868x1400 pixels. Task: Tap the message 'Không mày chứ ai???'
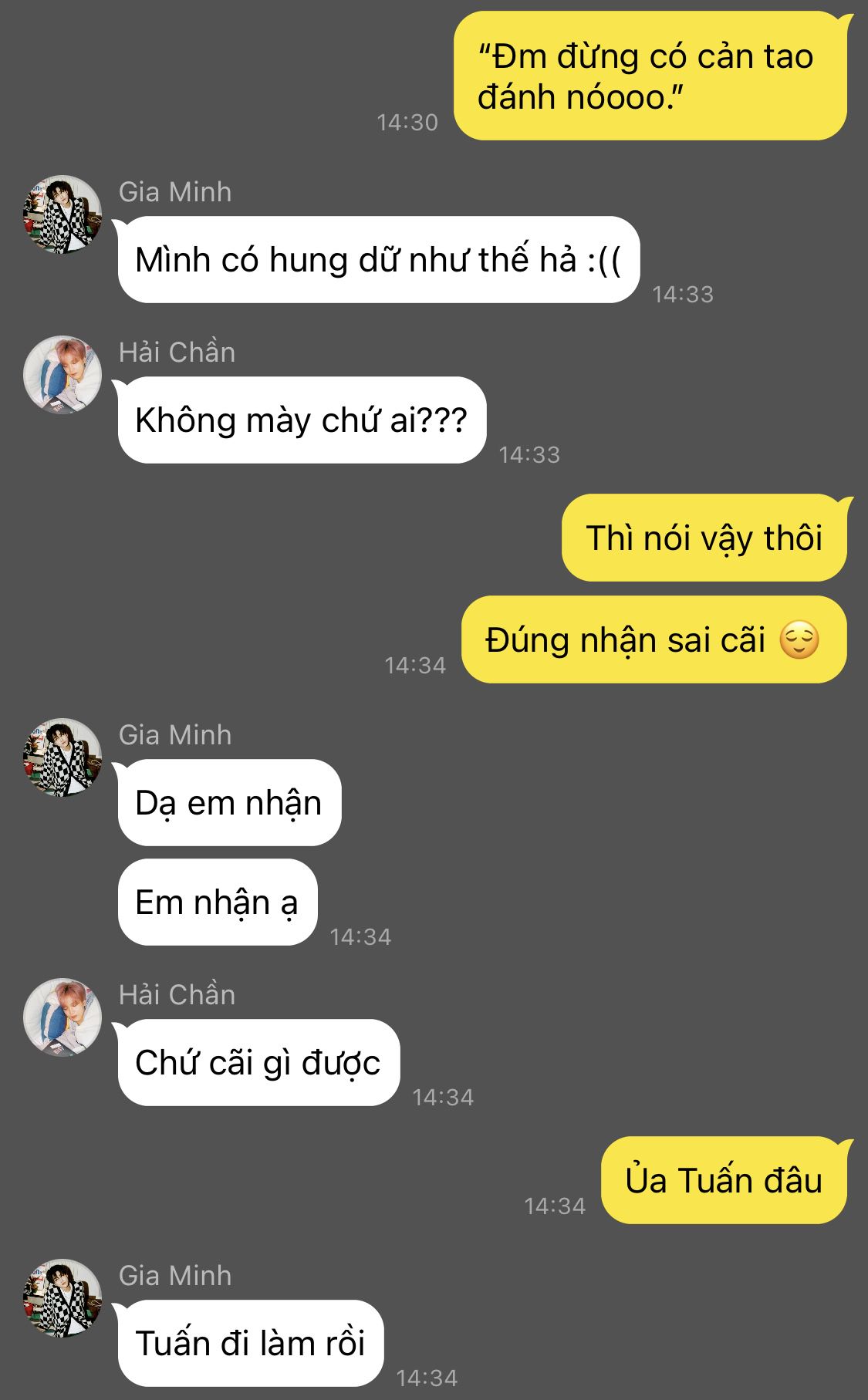coord(302,420)
